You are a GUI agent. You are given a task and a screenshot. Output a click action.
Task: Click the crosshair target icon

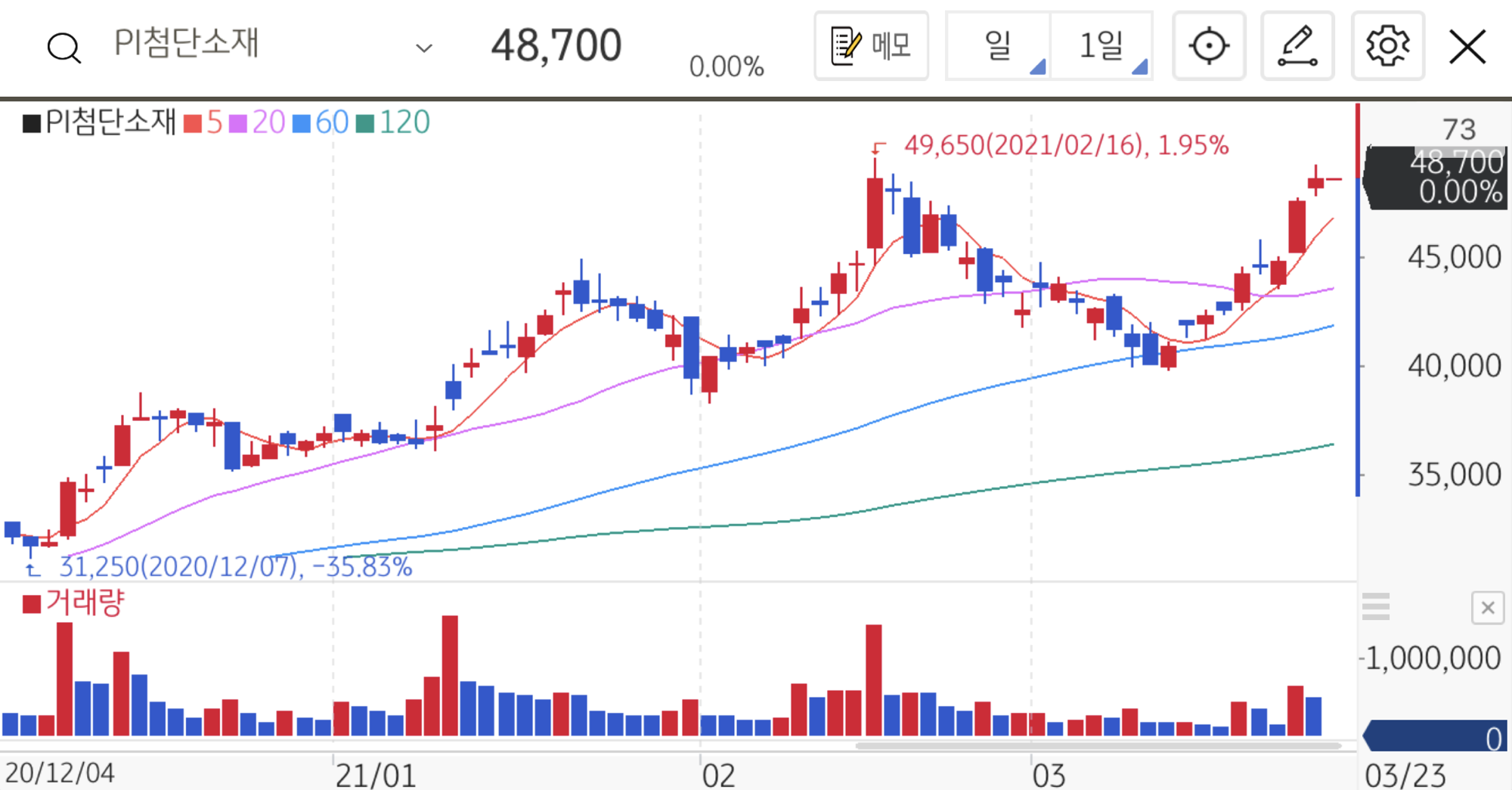(1209, 45)
